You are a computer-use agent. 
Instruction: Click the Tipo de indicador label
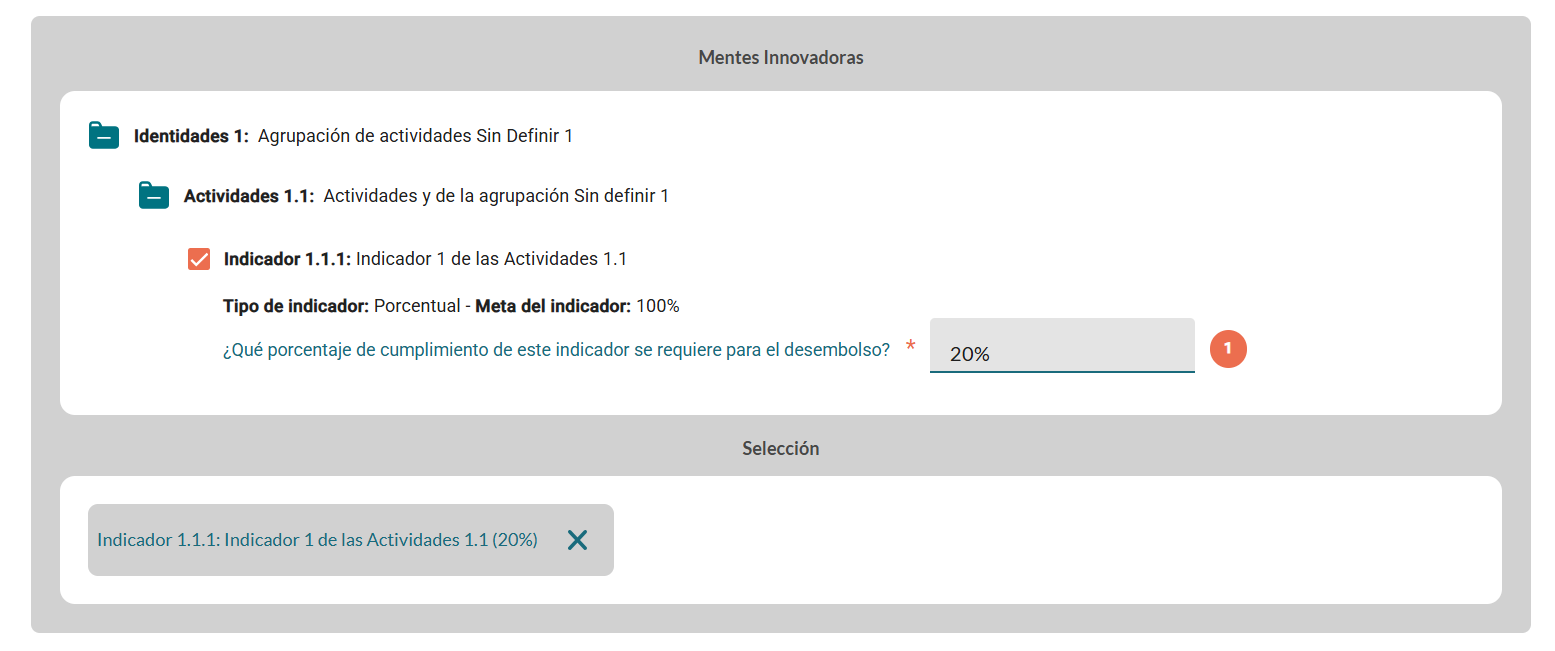(296, 306)
